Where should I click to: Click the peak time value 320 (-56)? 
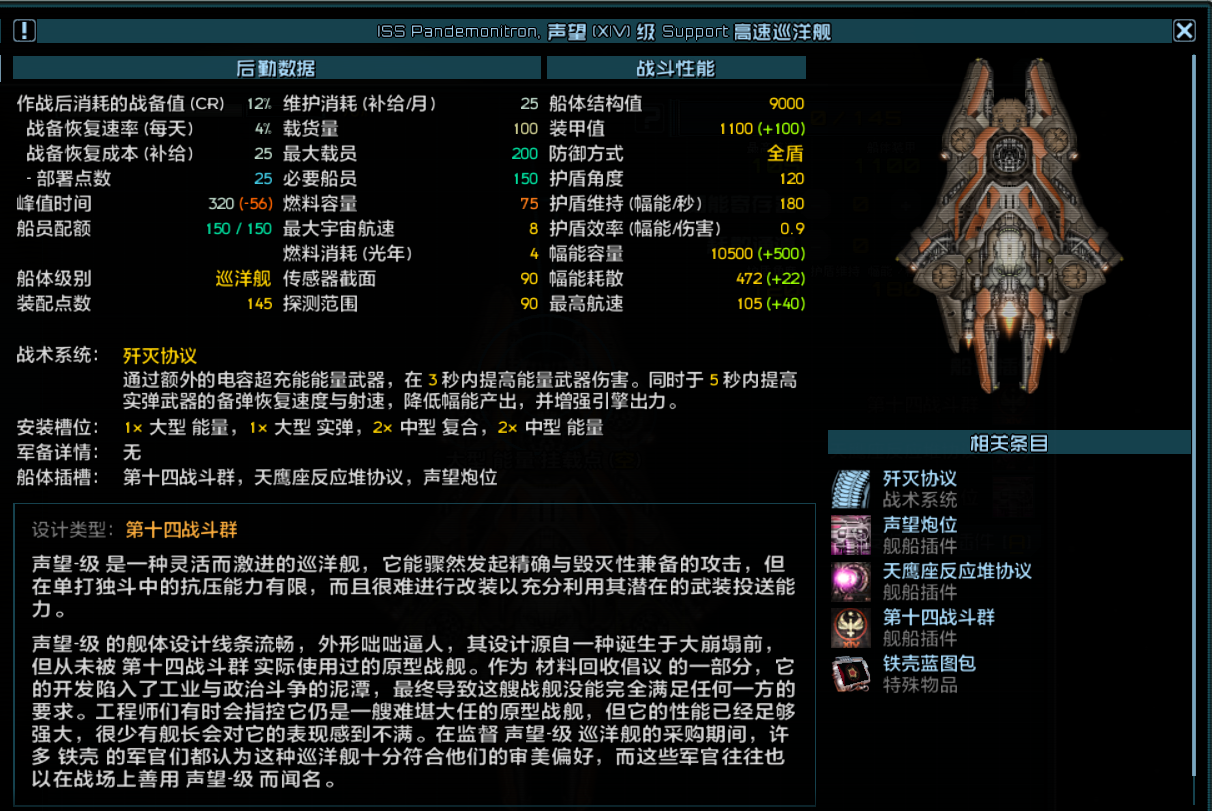pyautogui.click(x=240, y=203)
